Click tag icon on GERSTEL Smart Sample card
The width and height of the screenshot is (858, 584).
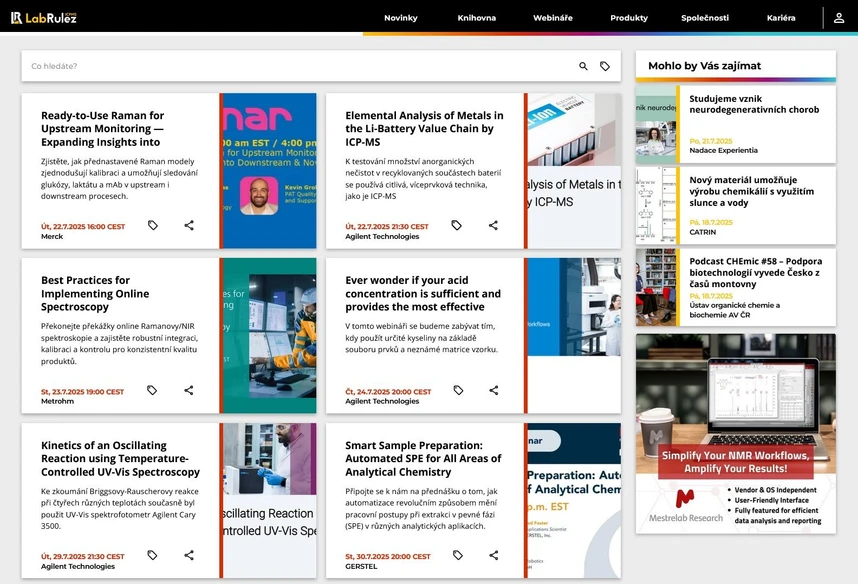458,555
